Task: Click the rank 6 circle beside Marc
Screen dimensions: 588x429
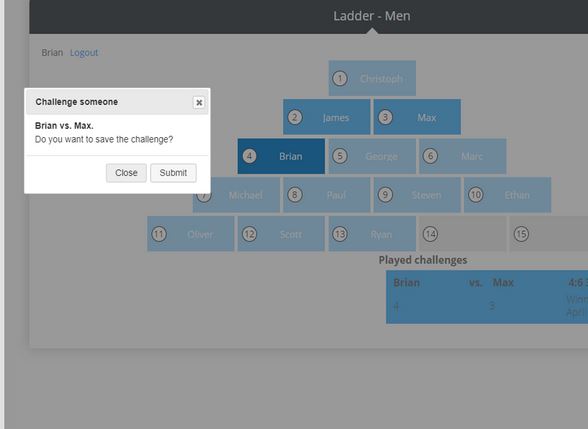Action: coord(430,156)
